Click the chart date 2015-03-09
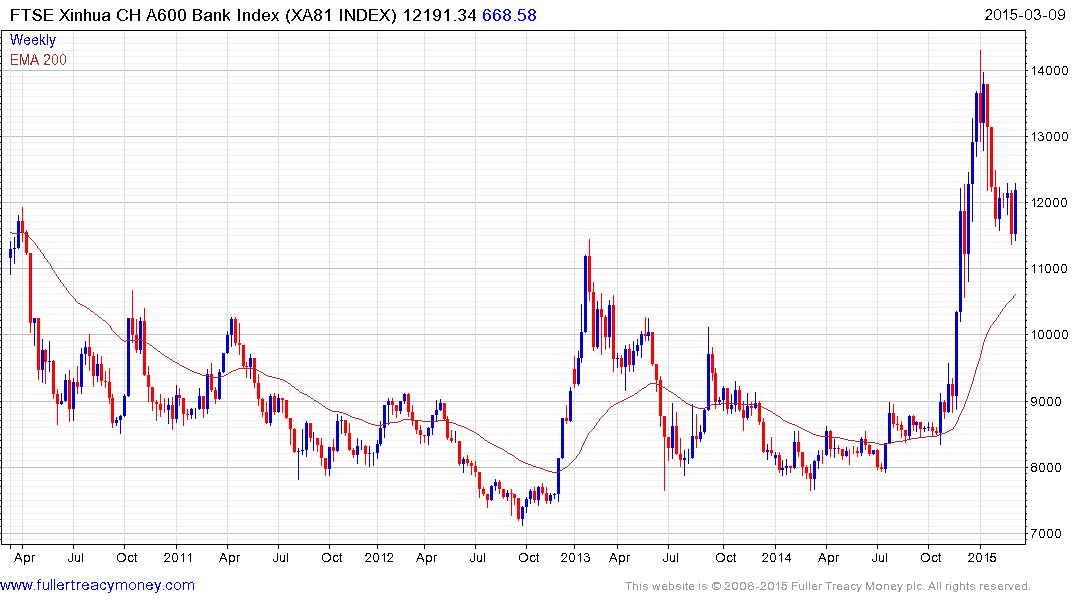The image size is (1075, 600). click(1025, 15)
